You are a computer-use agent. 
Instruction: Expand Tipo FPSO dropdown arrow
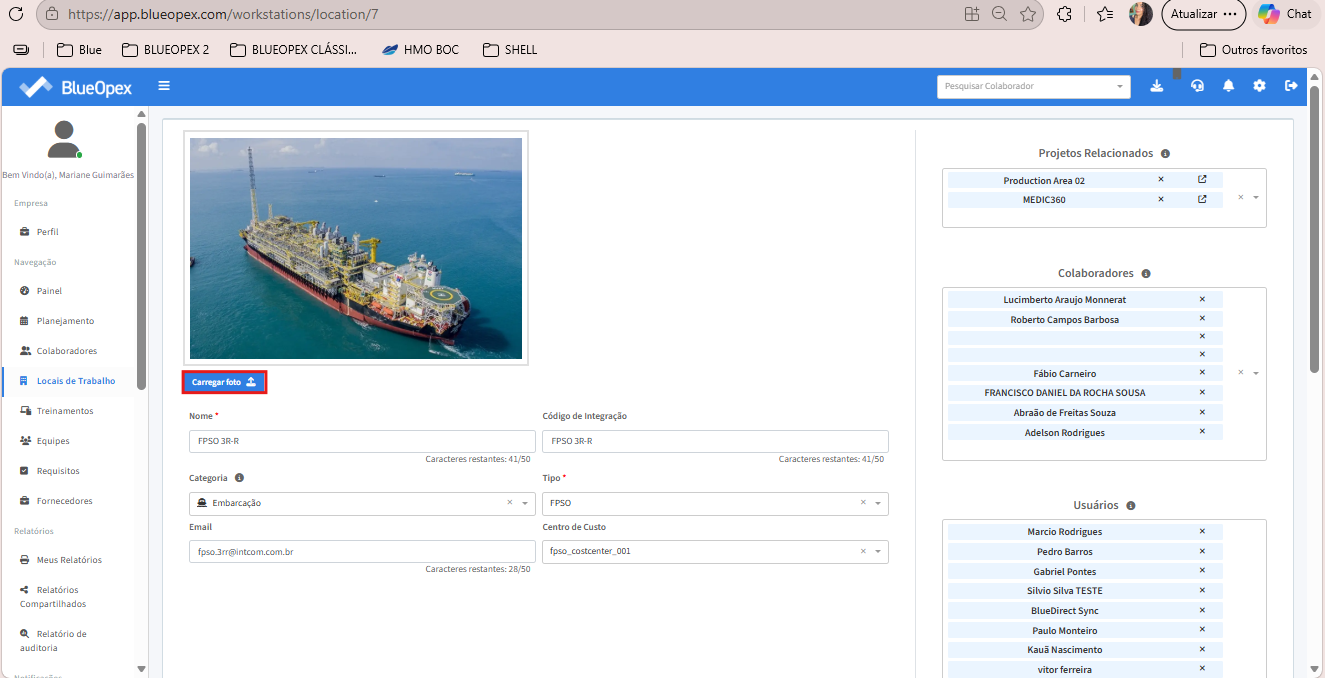[878, 503]
